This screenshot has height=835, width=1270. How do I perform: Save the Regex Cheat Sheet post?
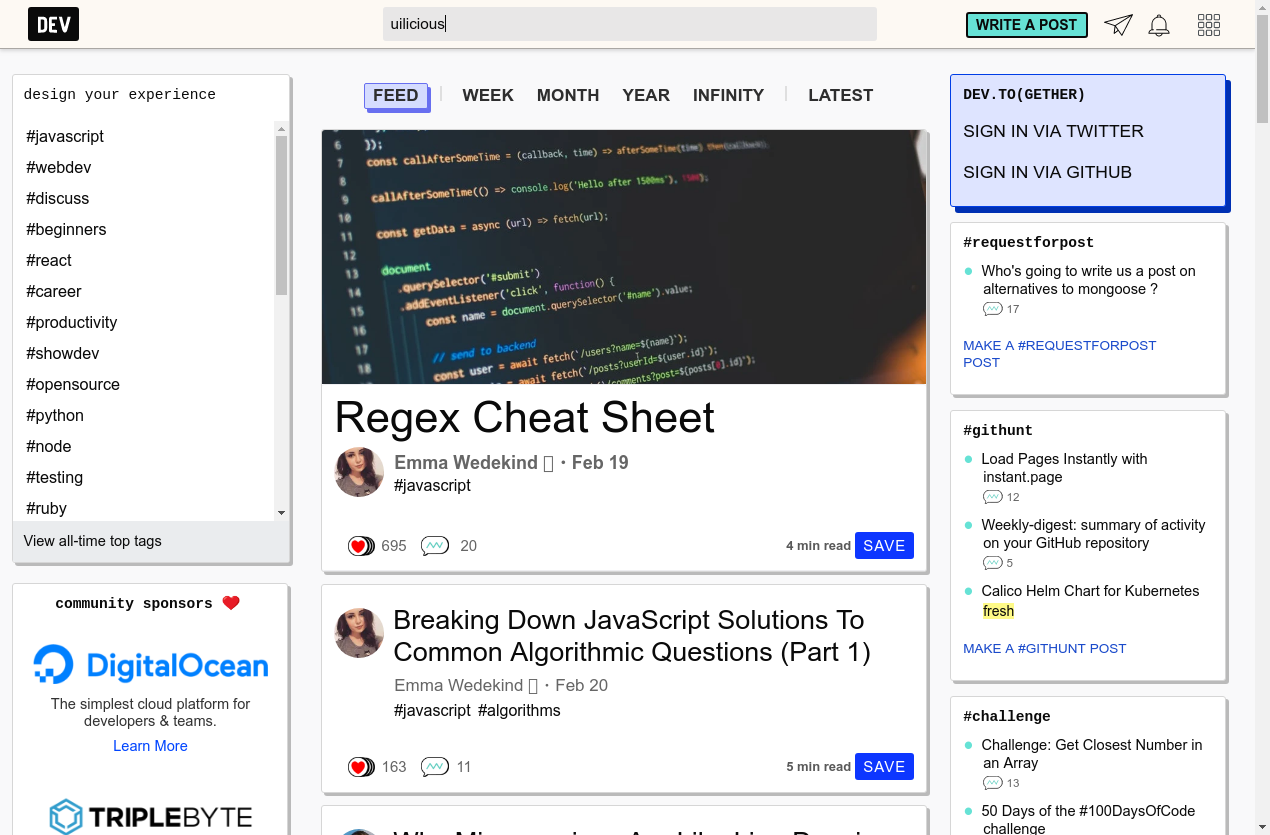pyautogui.click(x=884, y=546)
